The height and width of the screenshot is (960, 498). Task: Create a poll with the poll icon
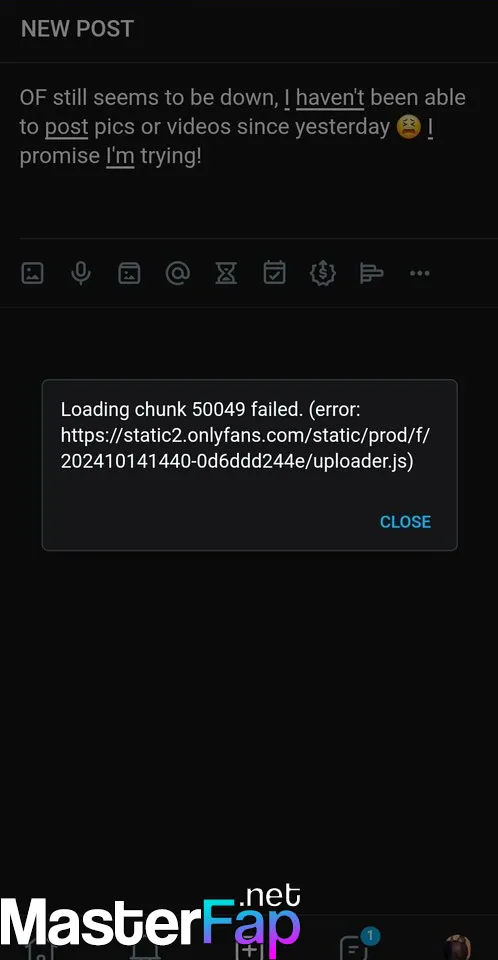coord(371,273)
